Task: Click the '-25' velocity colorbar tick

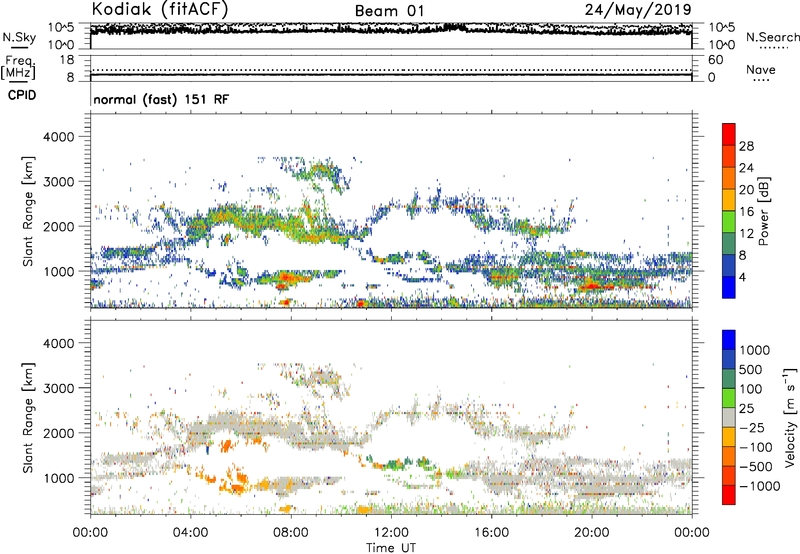Action: (752, 427)
